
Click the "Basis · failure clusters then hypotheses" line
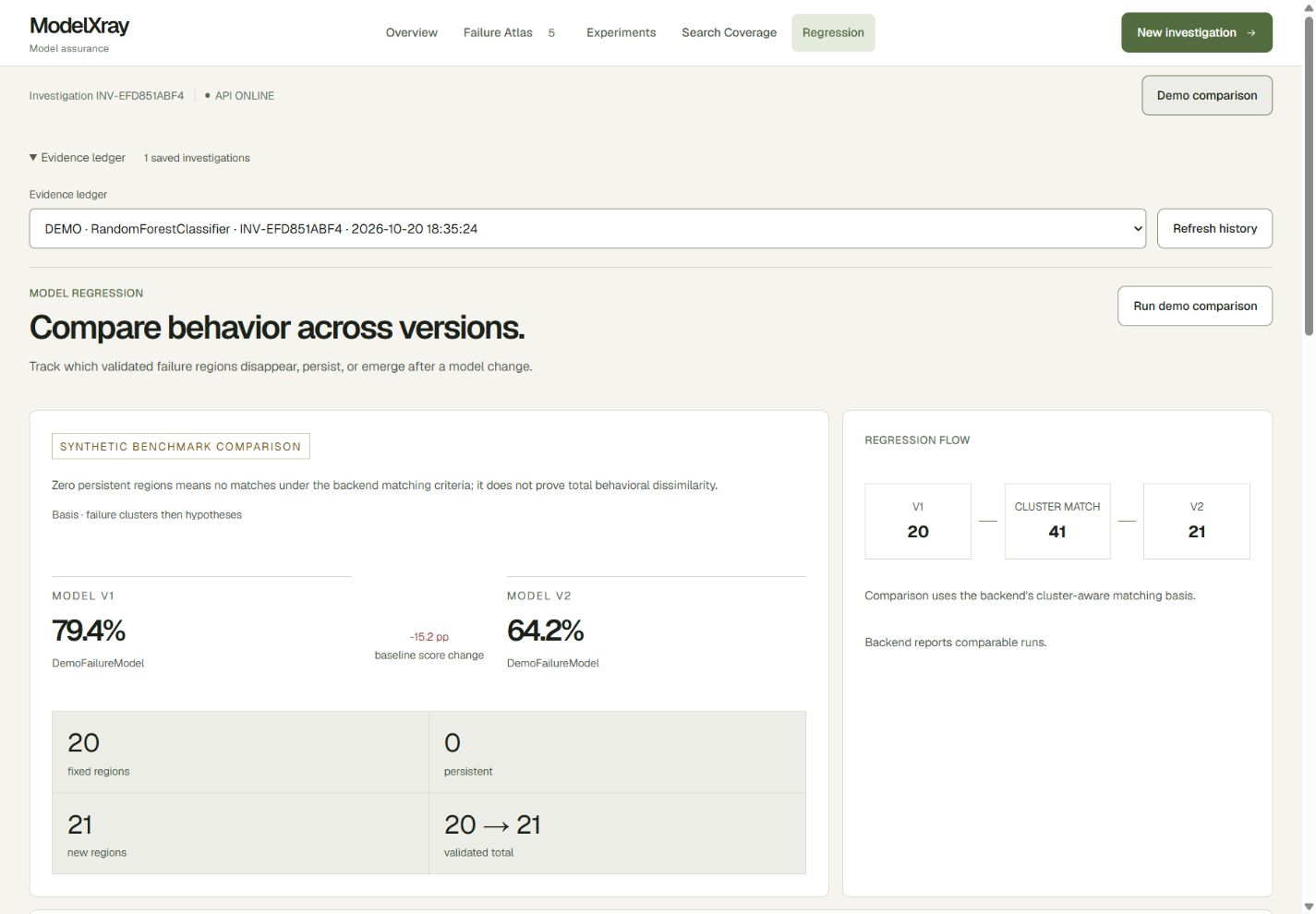point(147,515)
